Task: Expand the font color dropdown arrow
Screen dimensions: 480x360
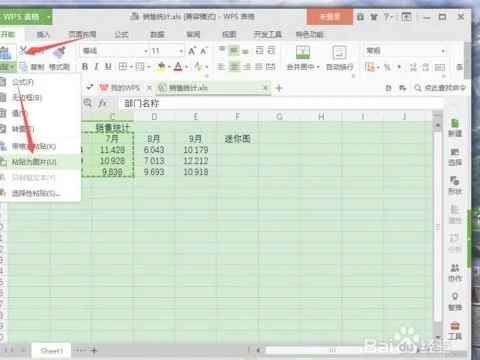Action: point(186,67)
